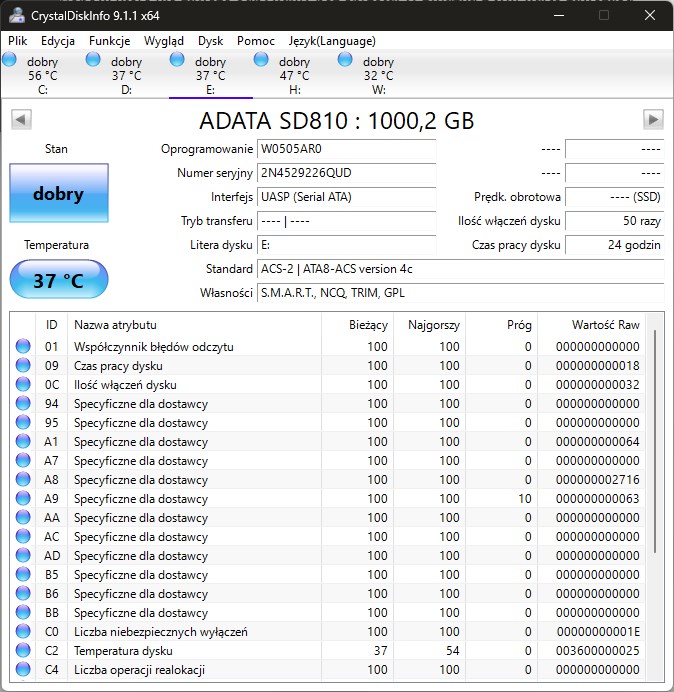This screenshot has width=674, height=692.
Task: Click status icon for attribute A7
Action: (23, 460)
